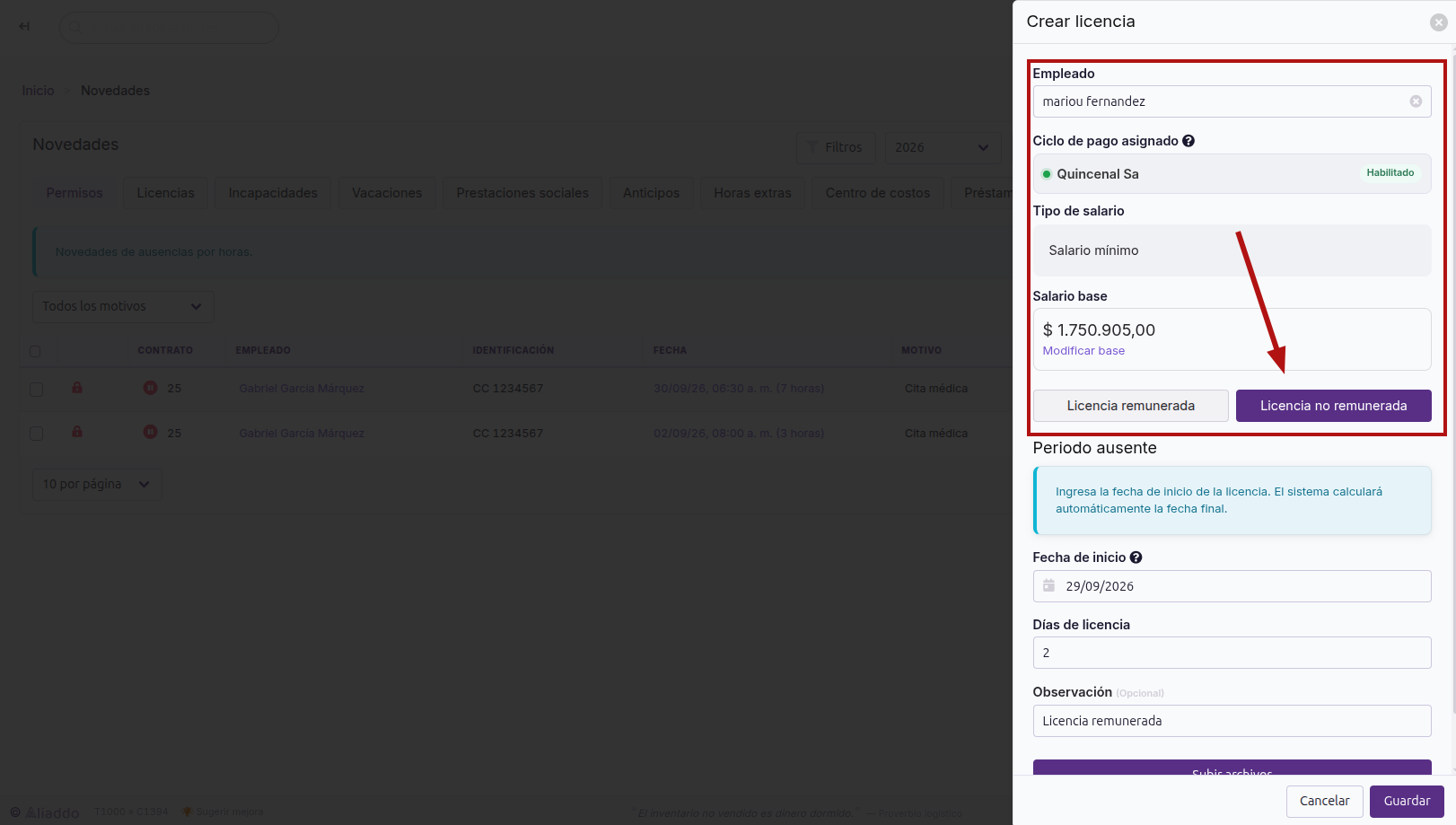This screenshot has height=825, width=1456.
Task: Click red contract badge in the 02/09/26 row
Action: tap(150, 432)
